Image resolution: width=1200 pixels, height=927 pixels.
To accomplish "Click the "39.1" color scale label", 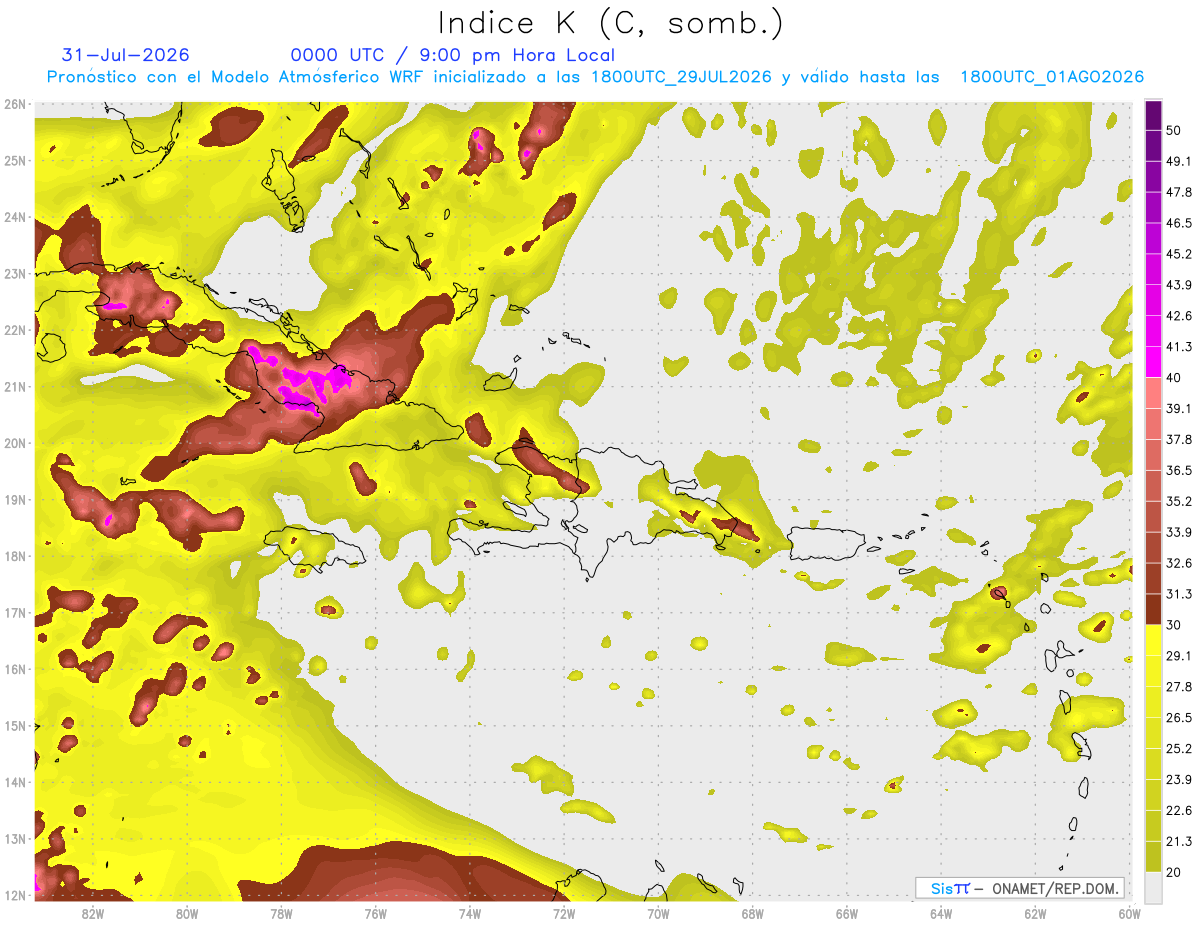I will click(x=1179, y=408).
